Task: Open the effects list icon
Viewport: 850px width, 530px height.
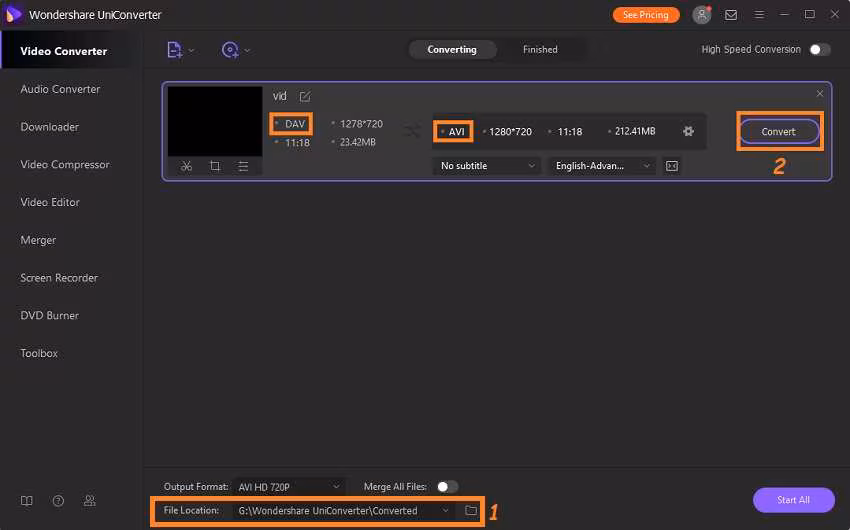Action: click(243, 166)
